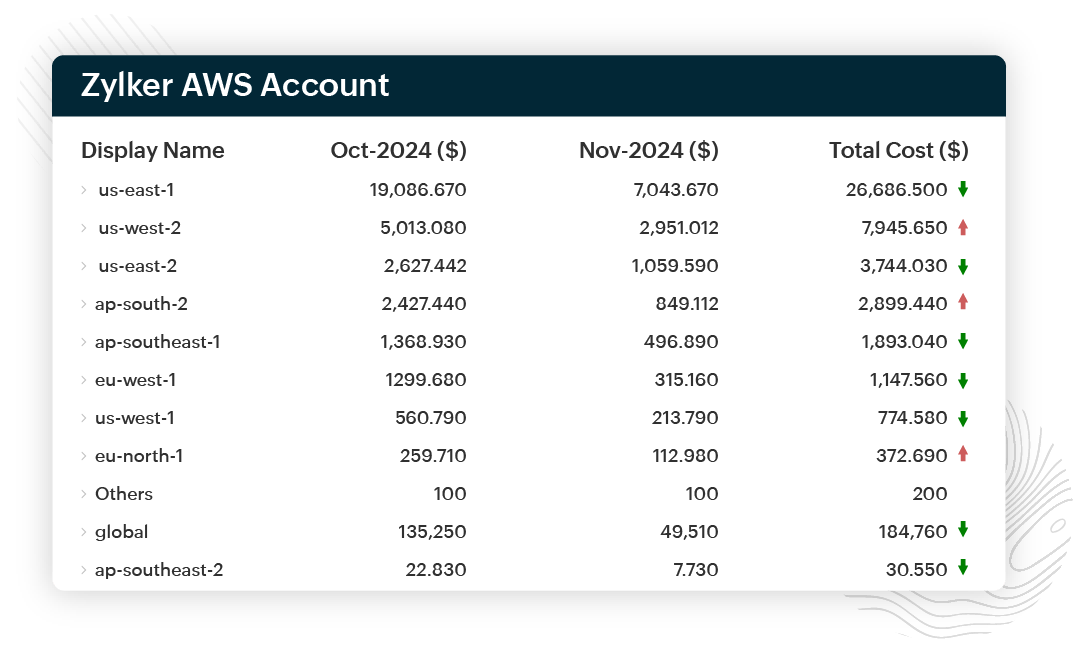Click the Oct-2024 ($) column header

point(398,150)
